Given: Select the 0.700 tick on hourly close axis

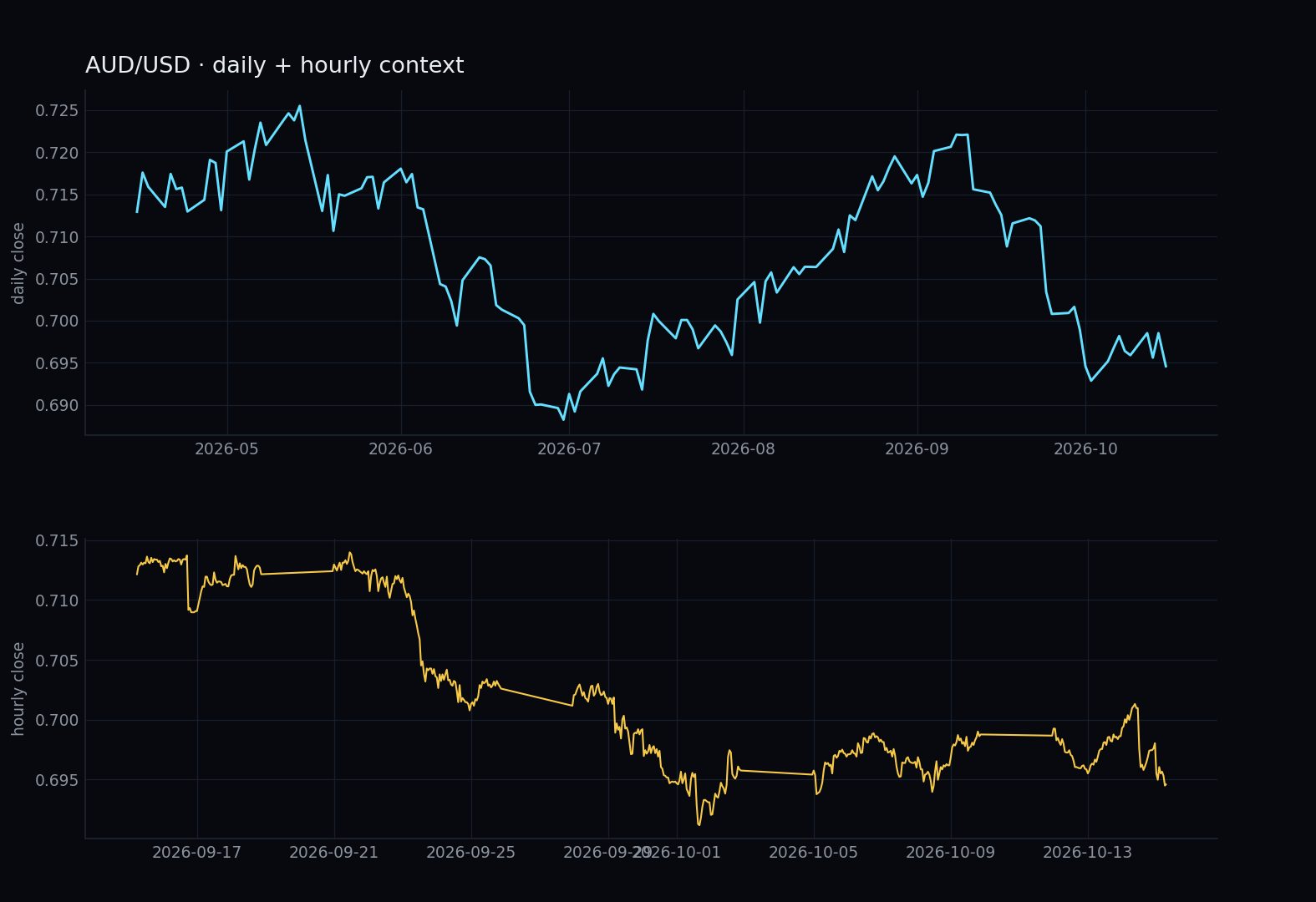Looking at the screenshot, I should pyautogui.click(x=57, y=720).
